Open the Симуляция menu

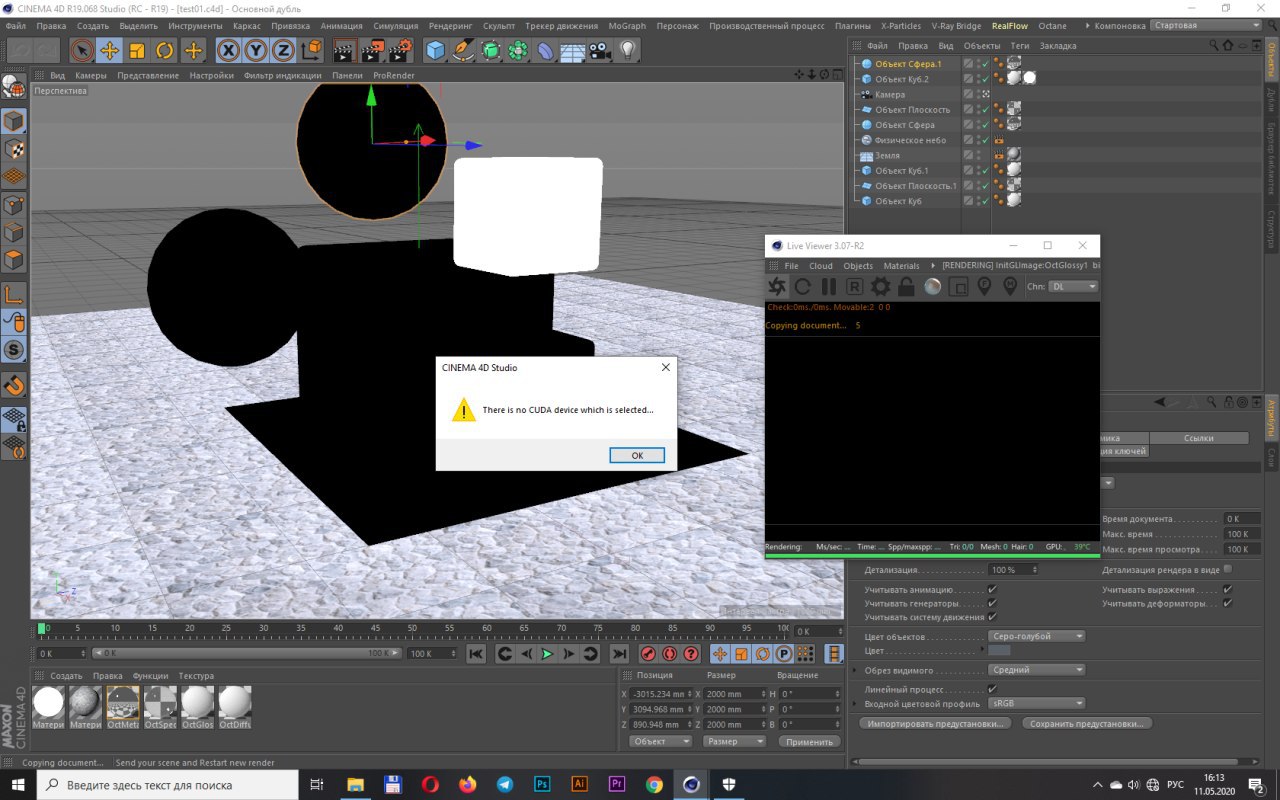(x=396, y=26)
